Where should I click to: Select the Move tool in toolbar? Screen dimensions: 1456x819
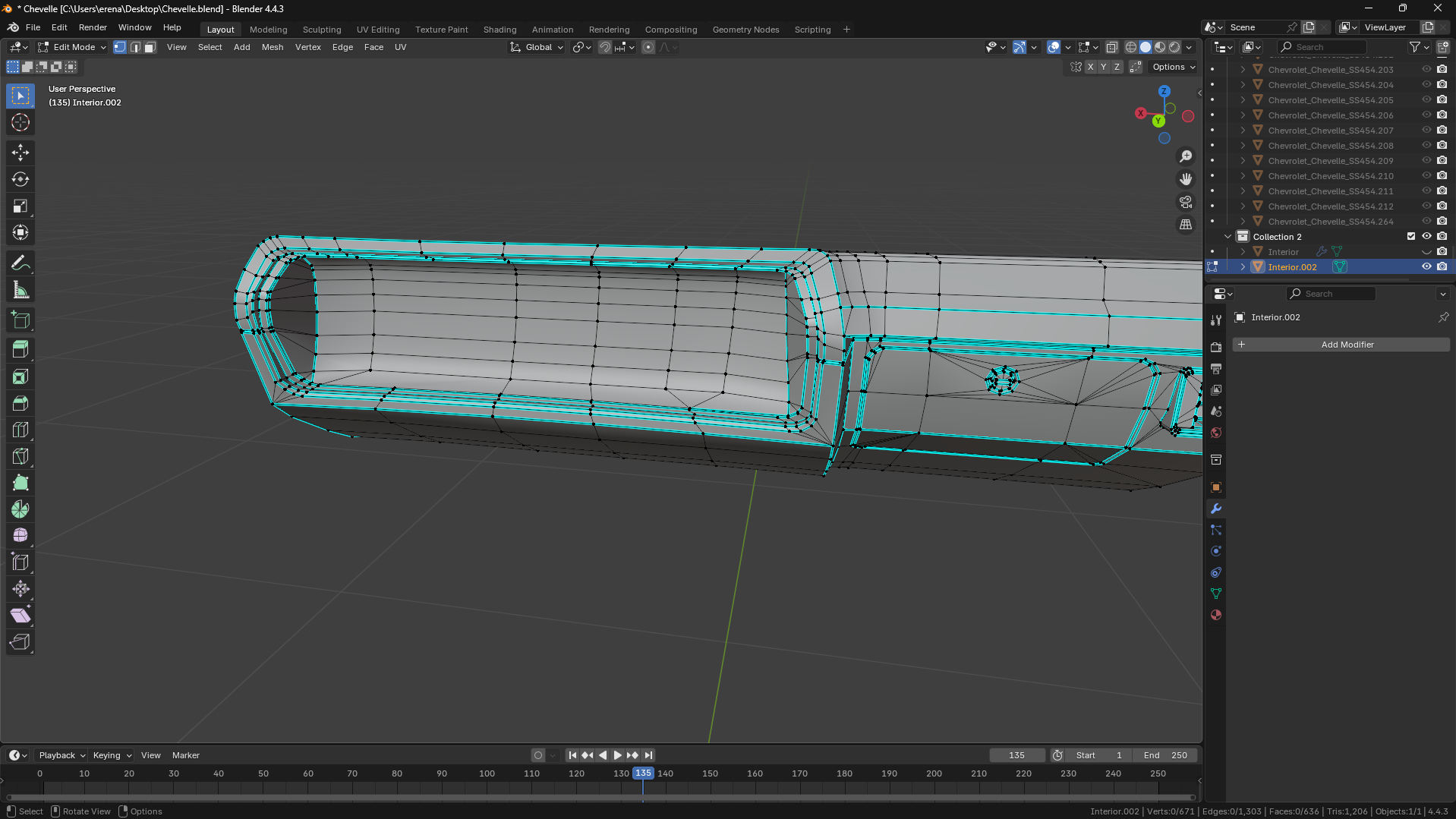pos(20,153)
